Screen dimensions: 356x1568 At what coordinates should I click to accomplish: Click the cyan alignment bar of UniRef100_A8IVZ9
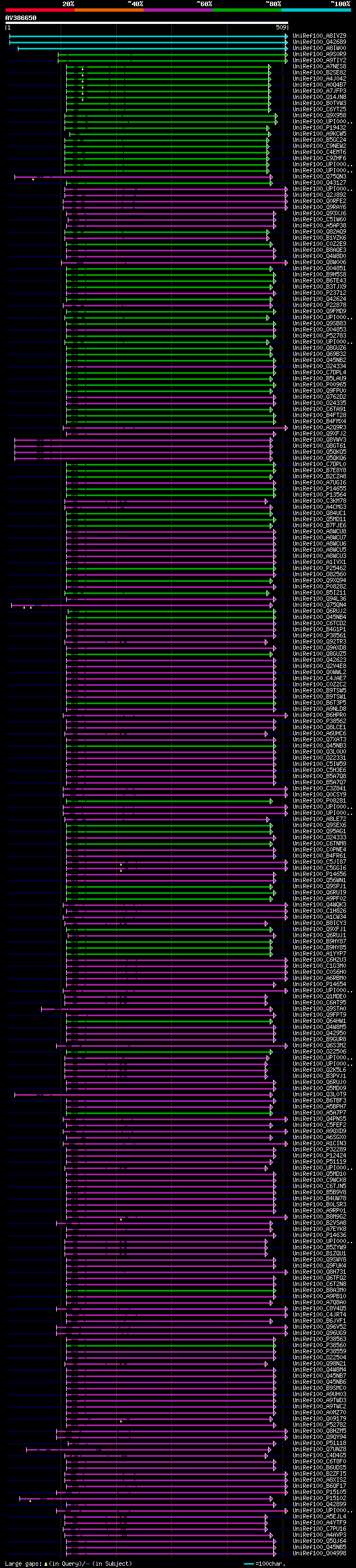(x=149, y=36)
